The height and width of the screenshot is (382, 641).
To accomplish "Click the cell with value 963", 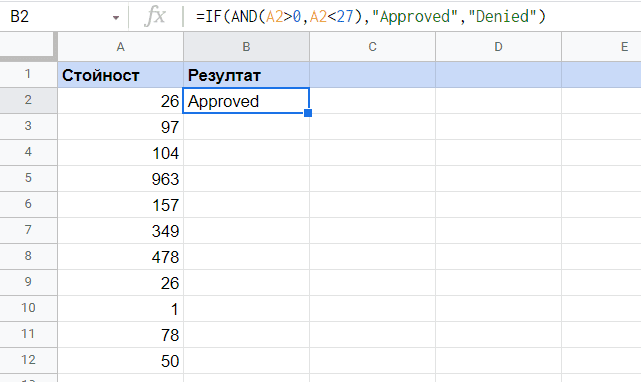I will [x=121, y=179].
